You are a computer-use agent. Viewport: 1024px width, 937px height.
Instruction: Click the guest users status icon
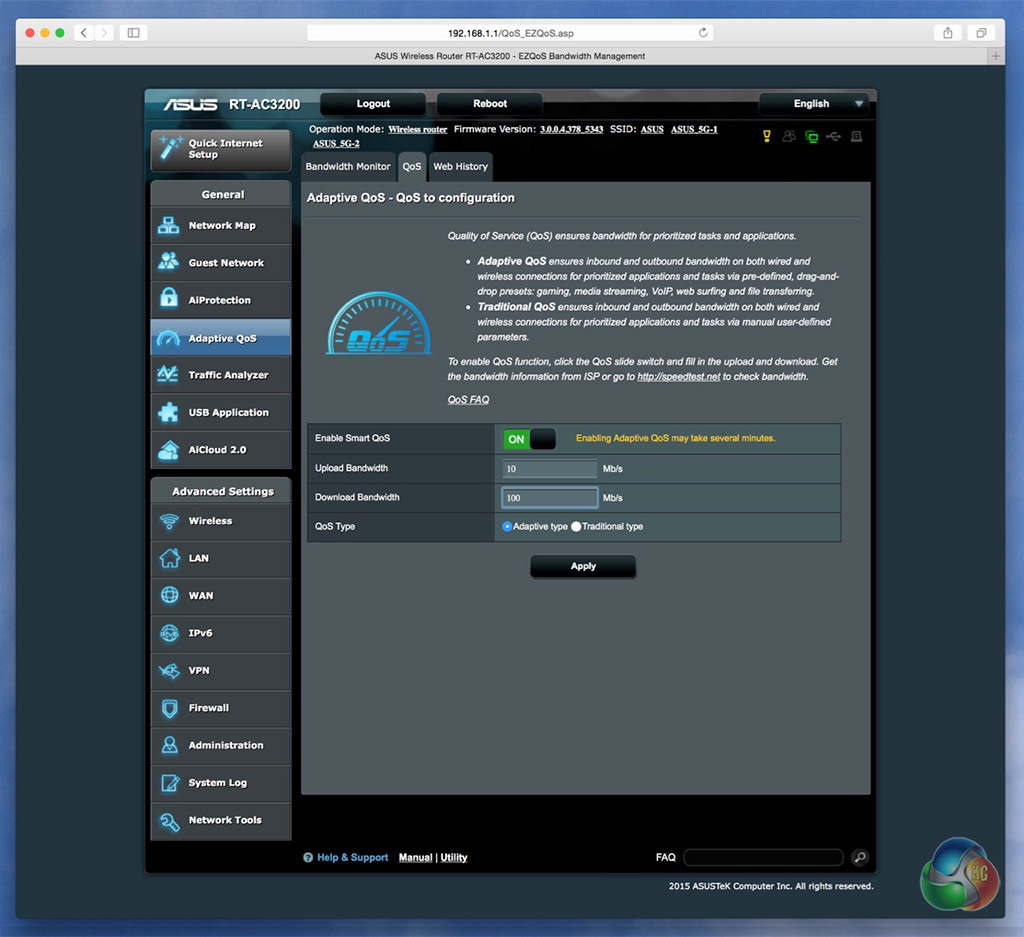pyautogui.click(x=789, y=136)
